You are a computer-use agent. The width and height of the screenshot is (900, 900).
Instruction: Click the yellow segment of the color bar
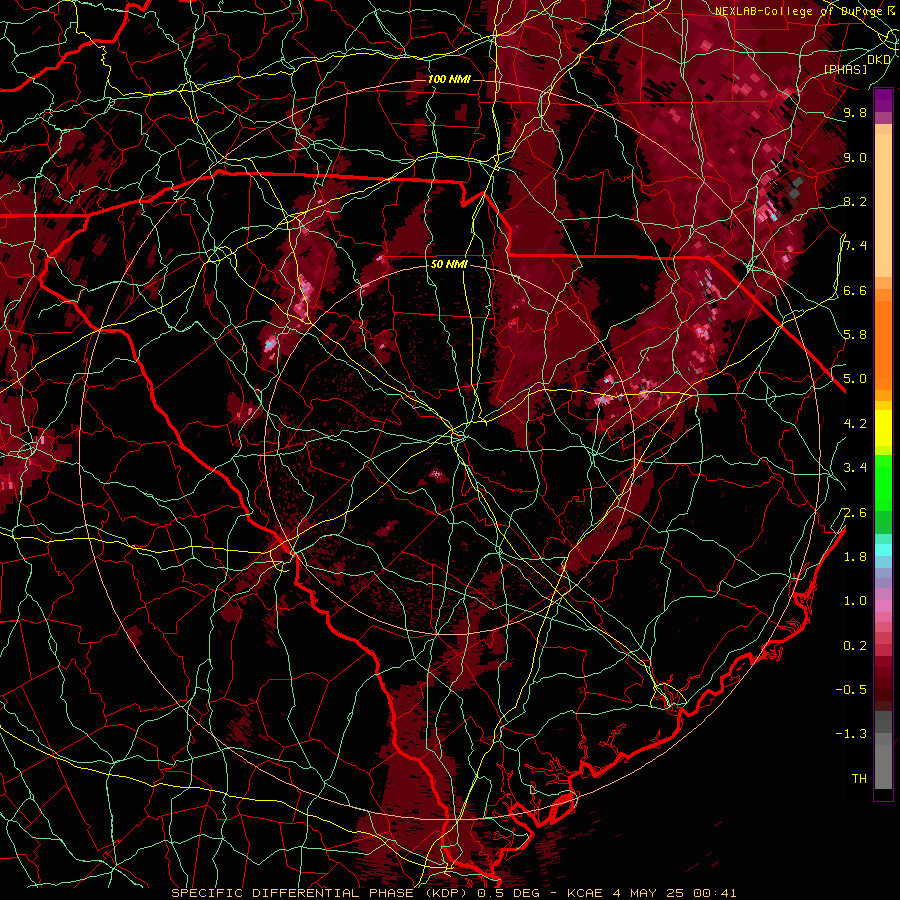tap(883, 428)
